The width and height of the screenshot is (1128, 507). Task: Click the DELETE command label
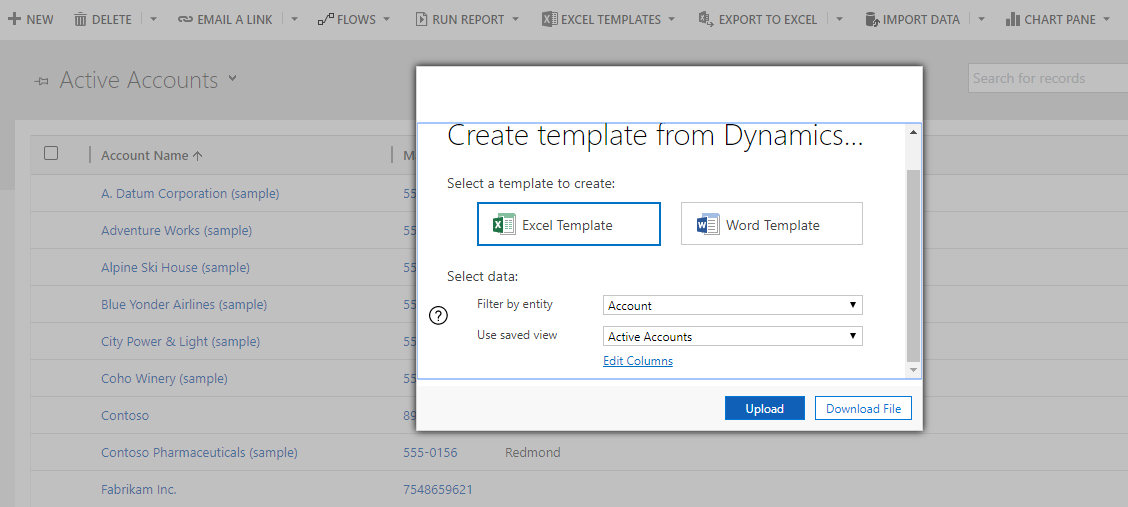point(112,19)
